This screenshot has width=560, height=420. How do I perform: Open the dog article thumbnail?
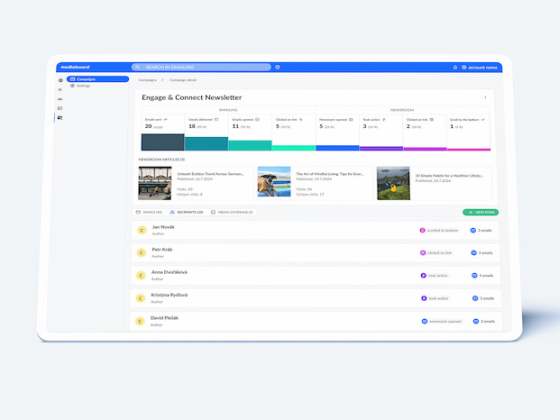274,182
